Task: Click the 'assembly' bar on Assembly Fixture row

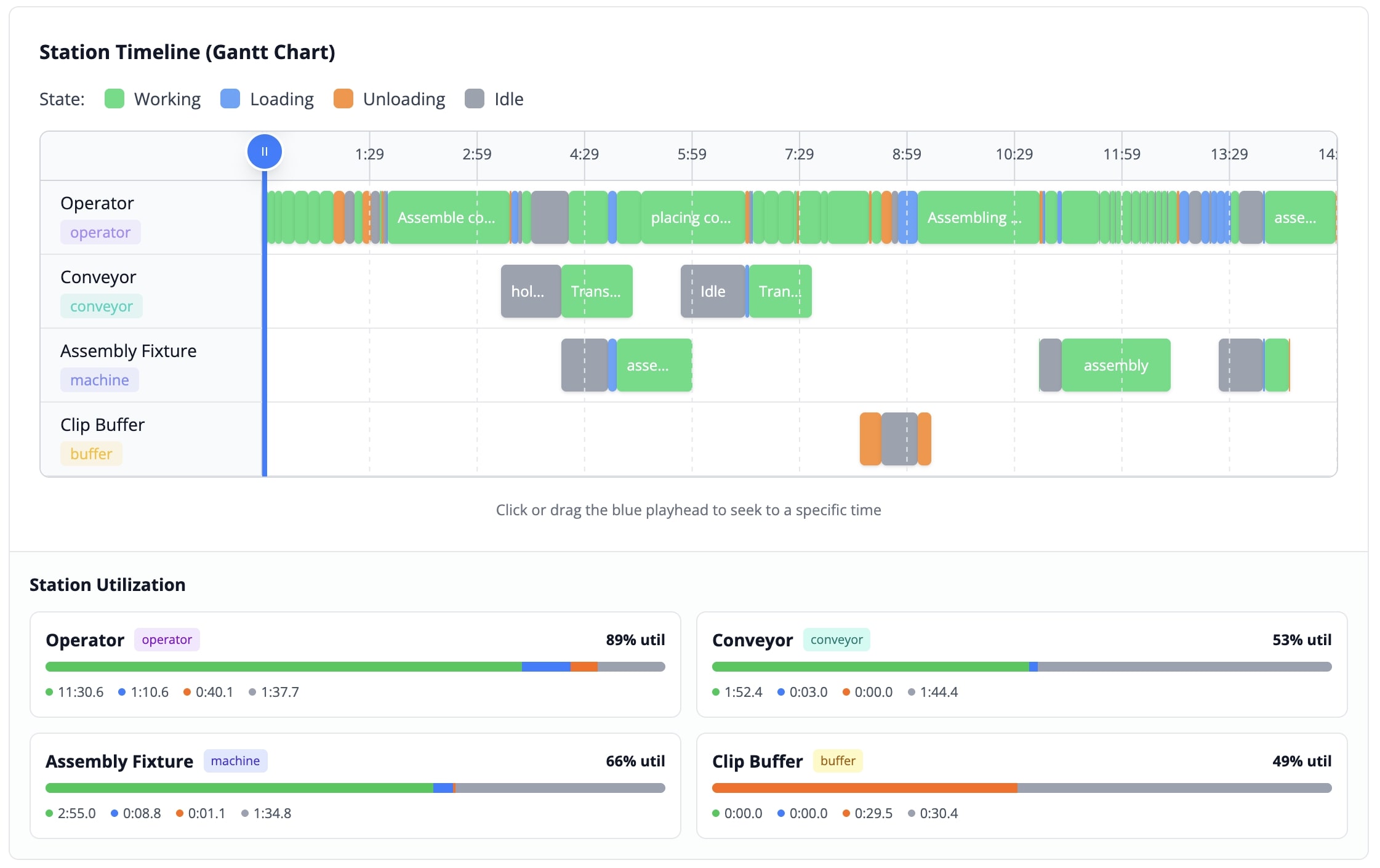Action: 1115,364
